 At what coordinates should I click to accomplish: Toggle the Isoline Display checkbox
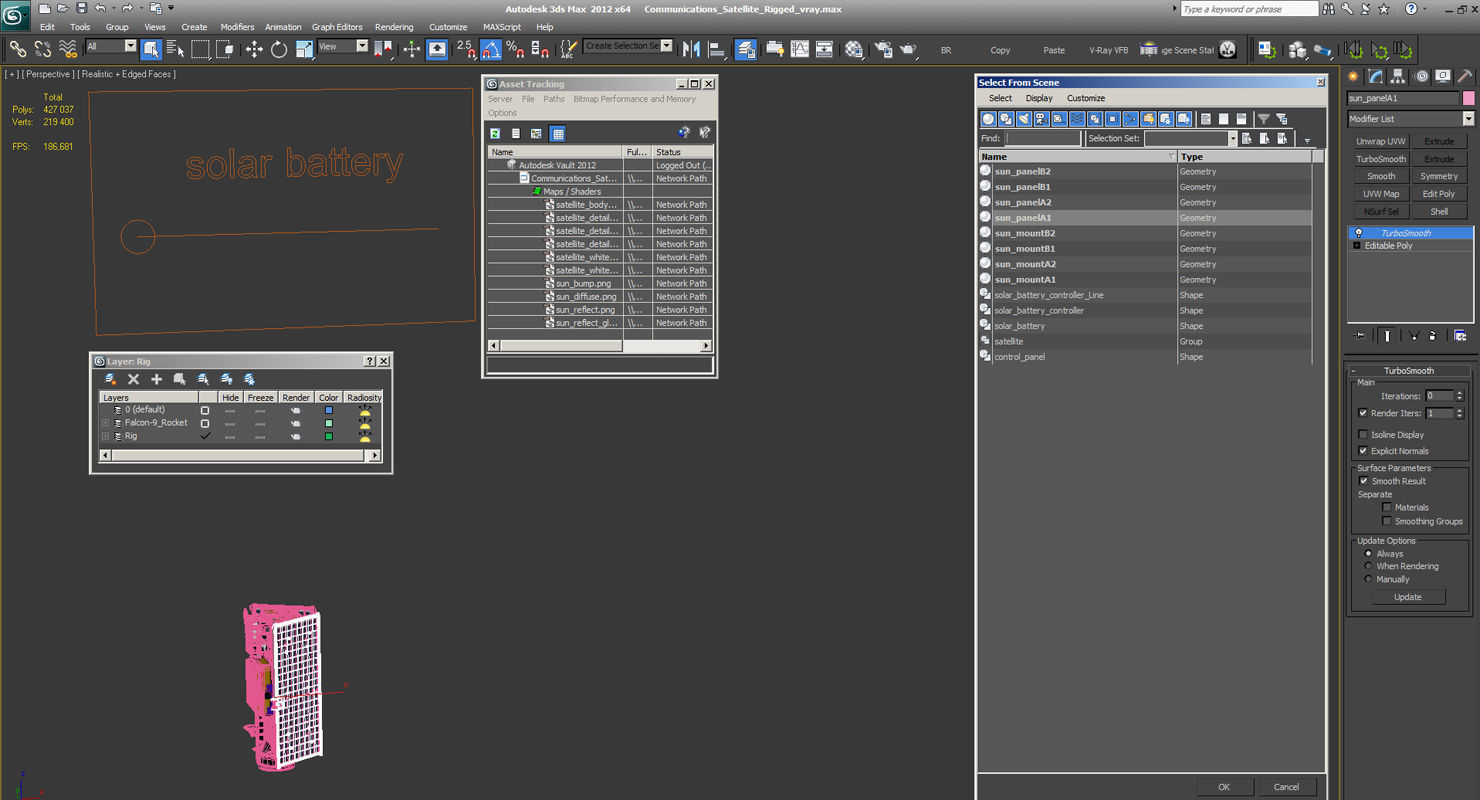[1363, 435]
